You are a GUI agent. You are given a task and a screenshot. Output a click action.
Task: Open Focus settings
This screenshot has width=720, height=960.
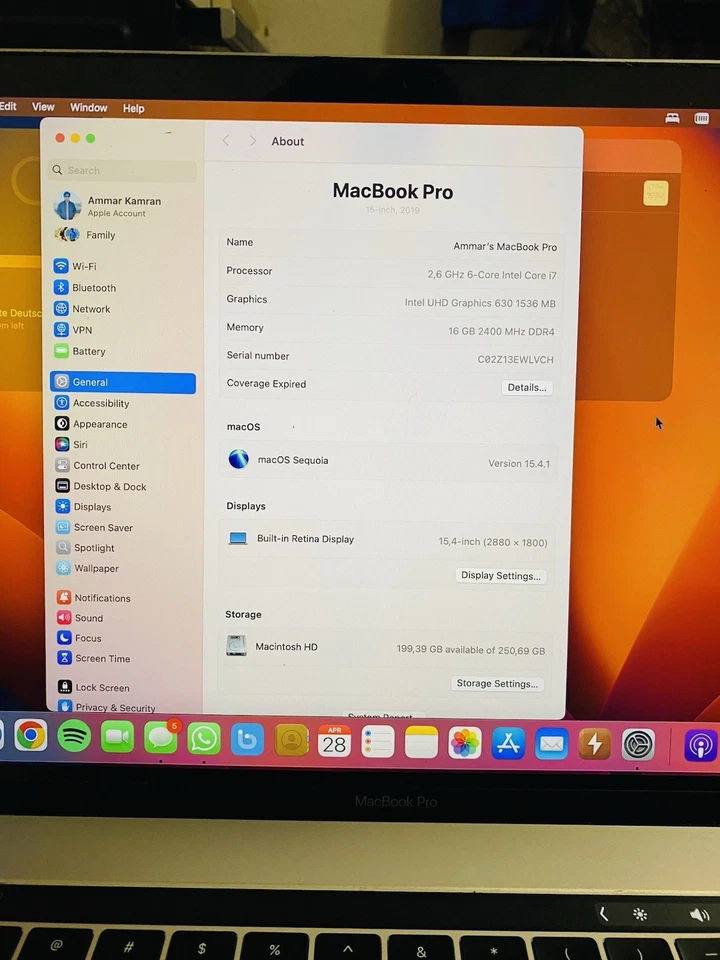80,638
